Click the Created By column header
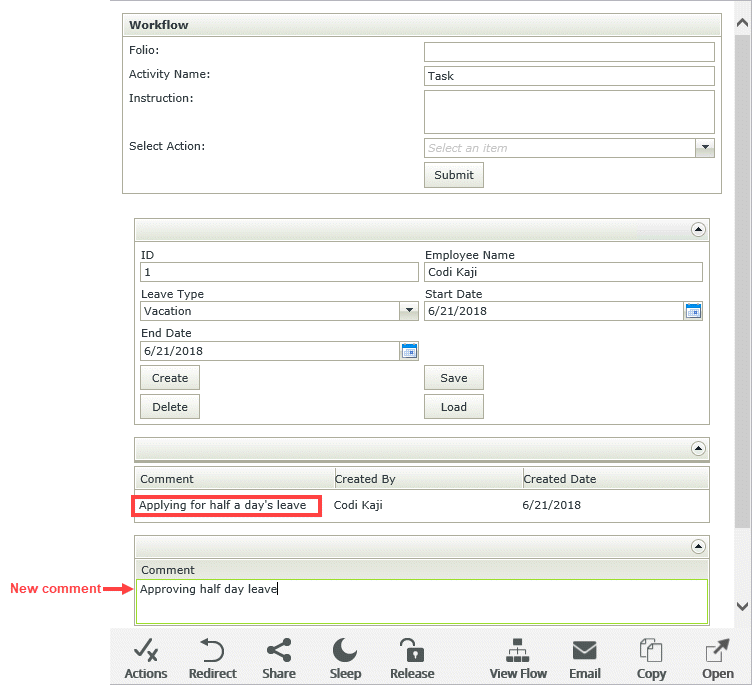The image size is (752, 685). click(x=429, y=479)
